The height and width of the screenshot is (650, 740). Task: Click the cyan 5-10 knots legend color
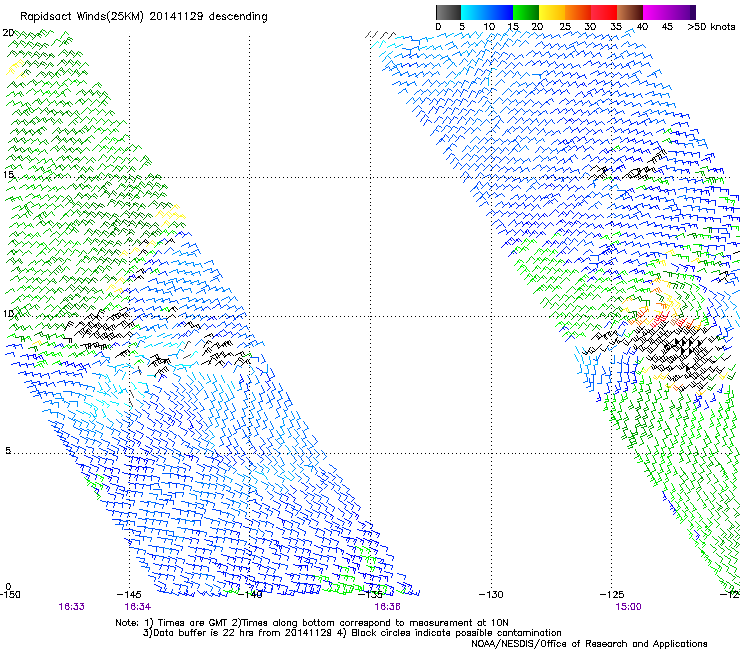(x=474, y=12)
